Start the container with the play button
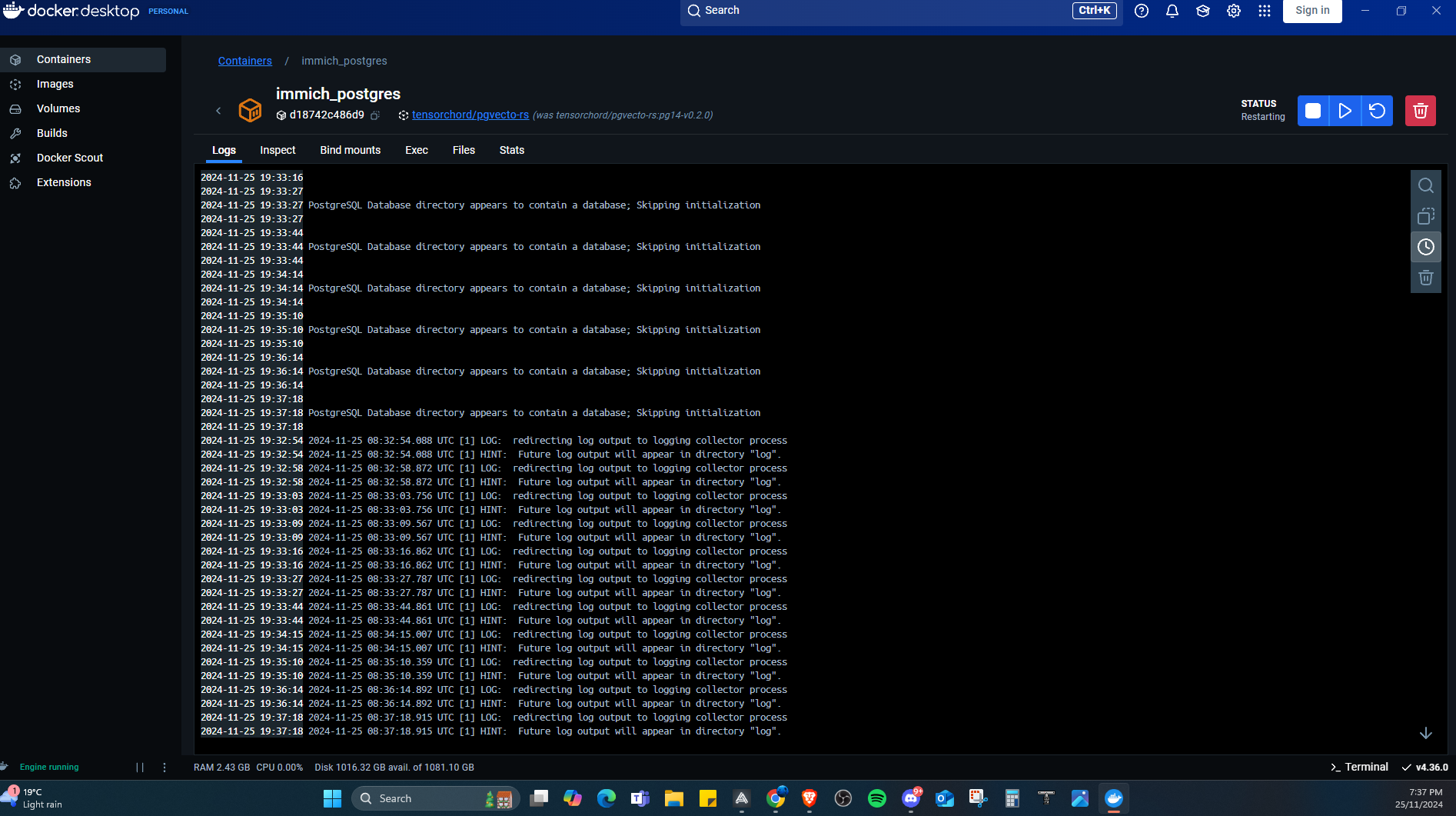1456x816 pixels. click(1345, 111)
